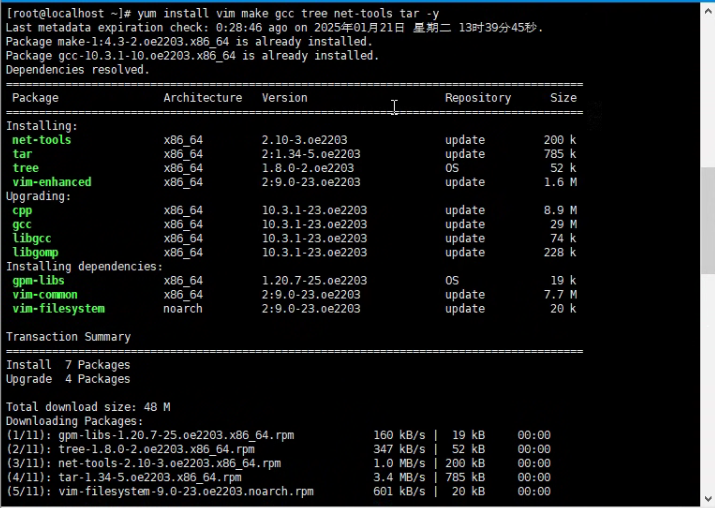715x508 pixels.
Task: Select the gpm-libs dependency name
Action: (x=38, y=280)
